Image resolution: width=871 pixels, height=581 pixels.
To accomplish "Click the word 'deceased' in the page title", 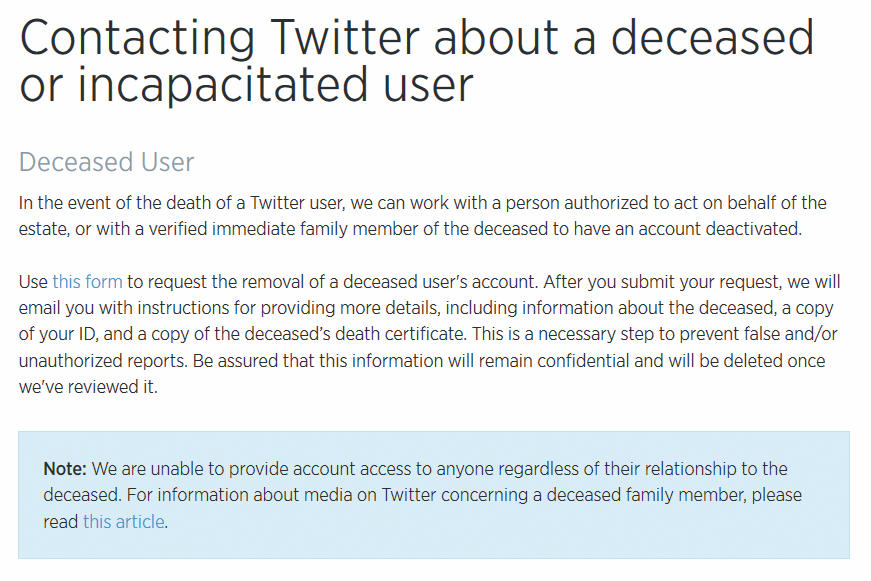I will (x=713, y=37).
